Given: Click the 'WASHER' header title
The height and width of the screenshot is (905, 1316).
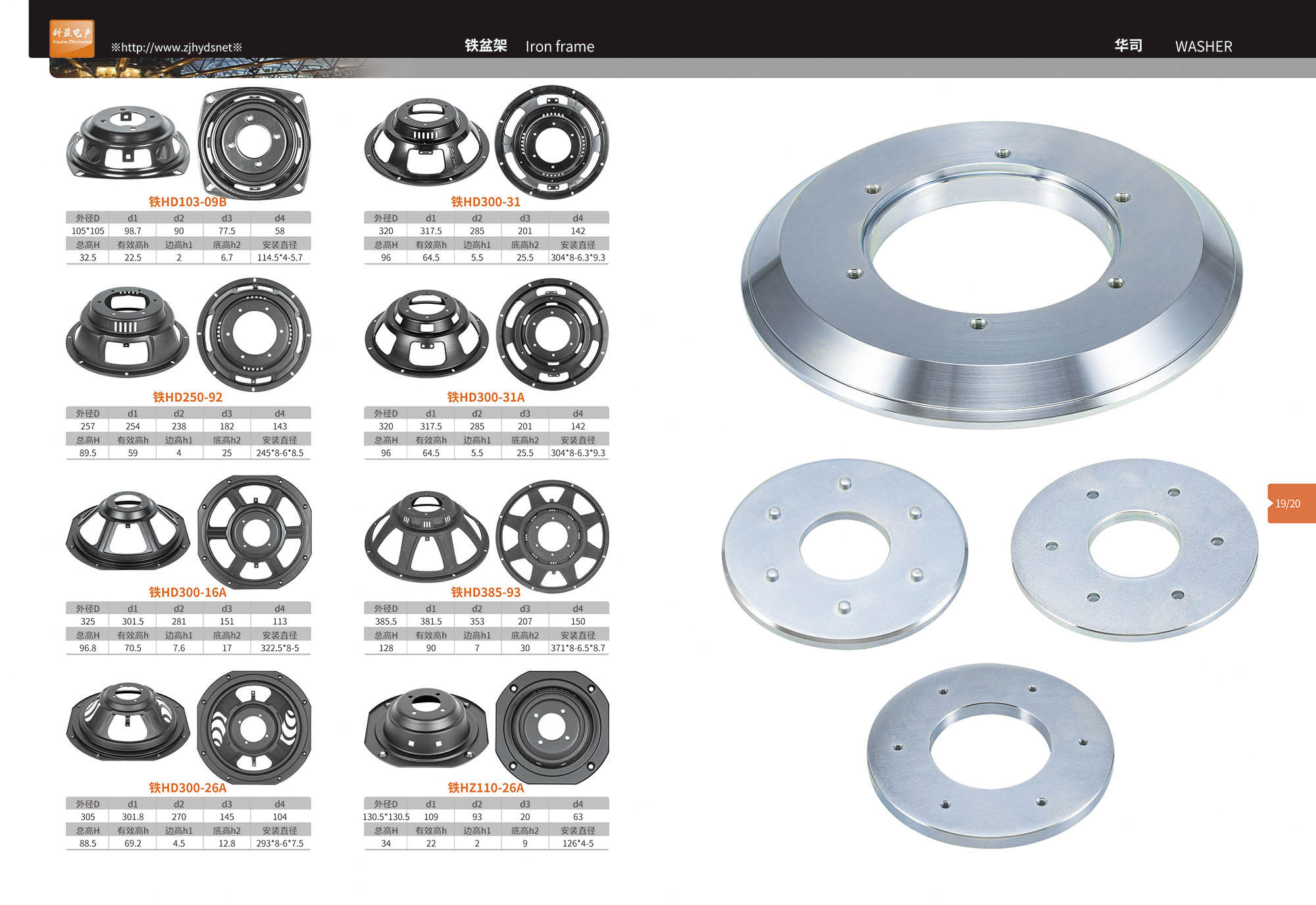Looking at the screenshot, I should [1203, 47].
